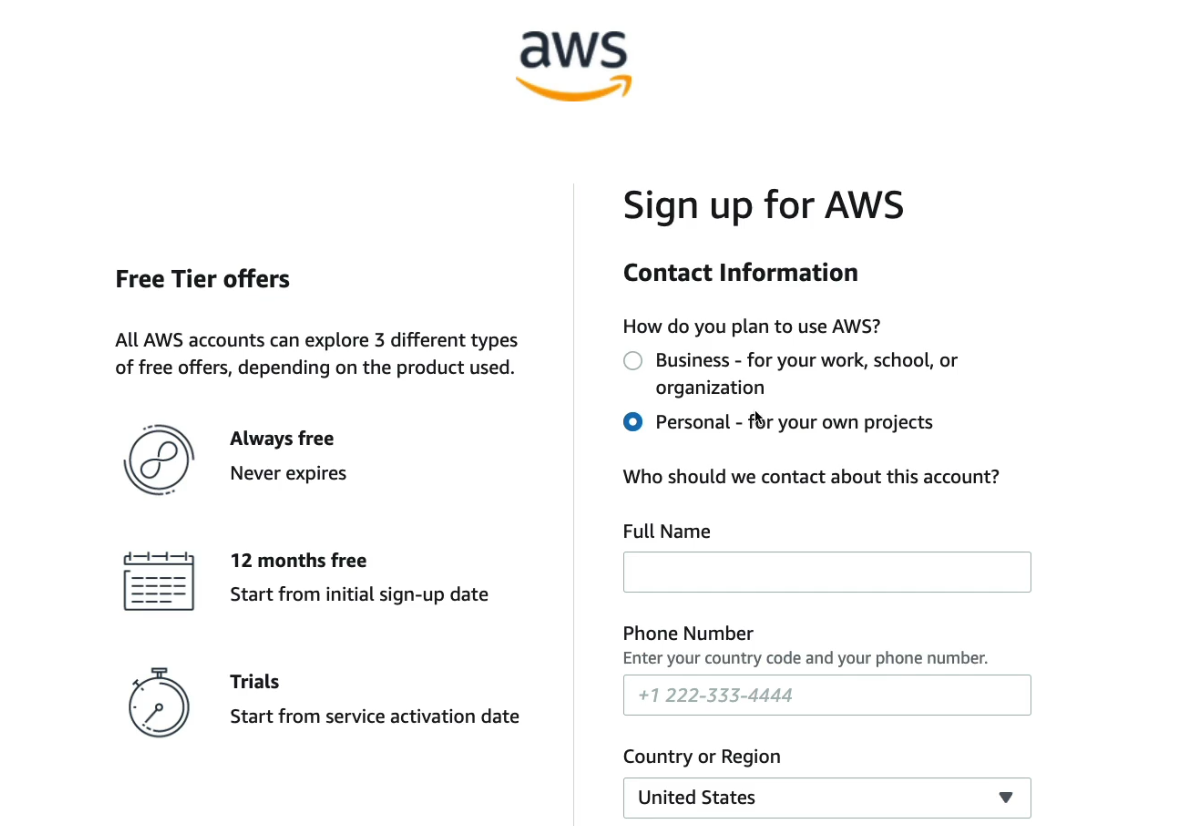Screen dimensions: 1182x826
Task: Click the AWS logo at top
Action: tap(574, 66)
